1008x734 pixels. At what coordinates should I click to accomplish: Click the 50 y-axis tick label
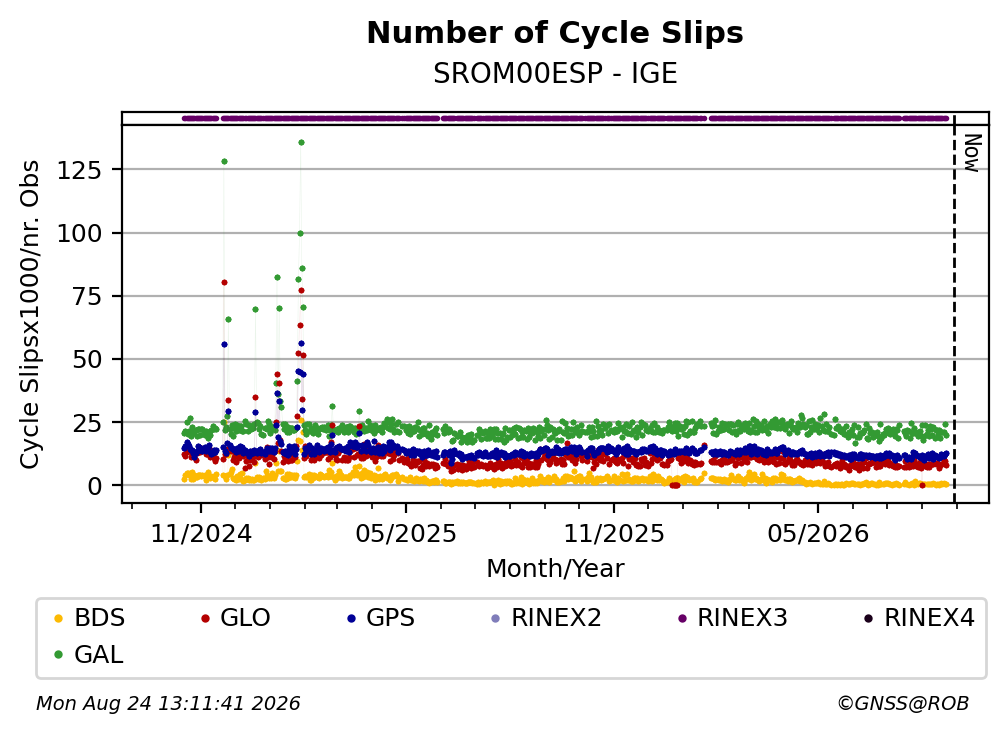(87, 359)
